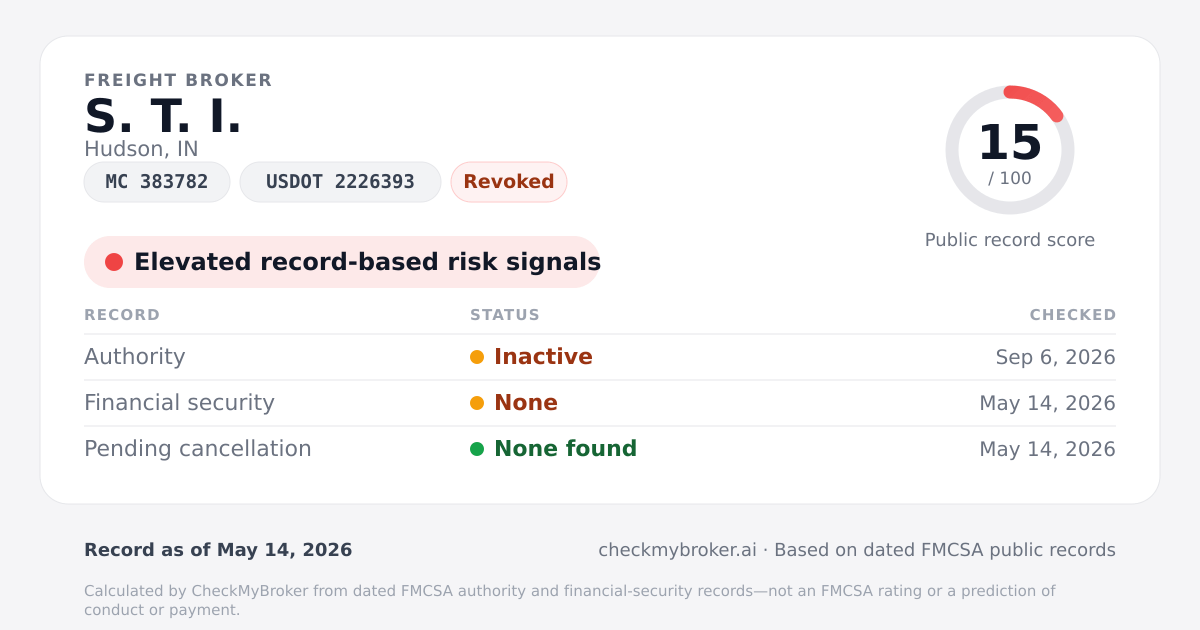Select the Pending cancellation record row
The image size is (1200, 630).
(600, 449)
